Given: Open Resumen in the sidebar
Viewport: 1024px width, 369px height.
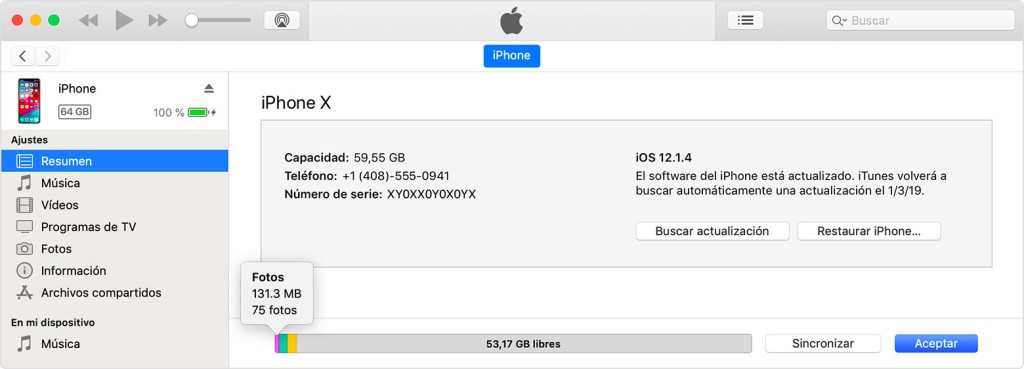Looking at the screenshot, I should 114,161.
